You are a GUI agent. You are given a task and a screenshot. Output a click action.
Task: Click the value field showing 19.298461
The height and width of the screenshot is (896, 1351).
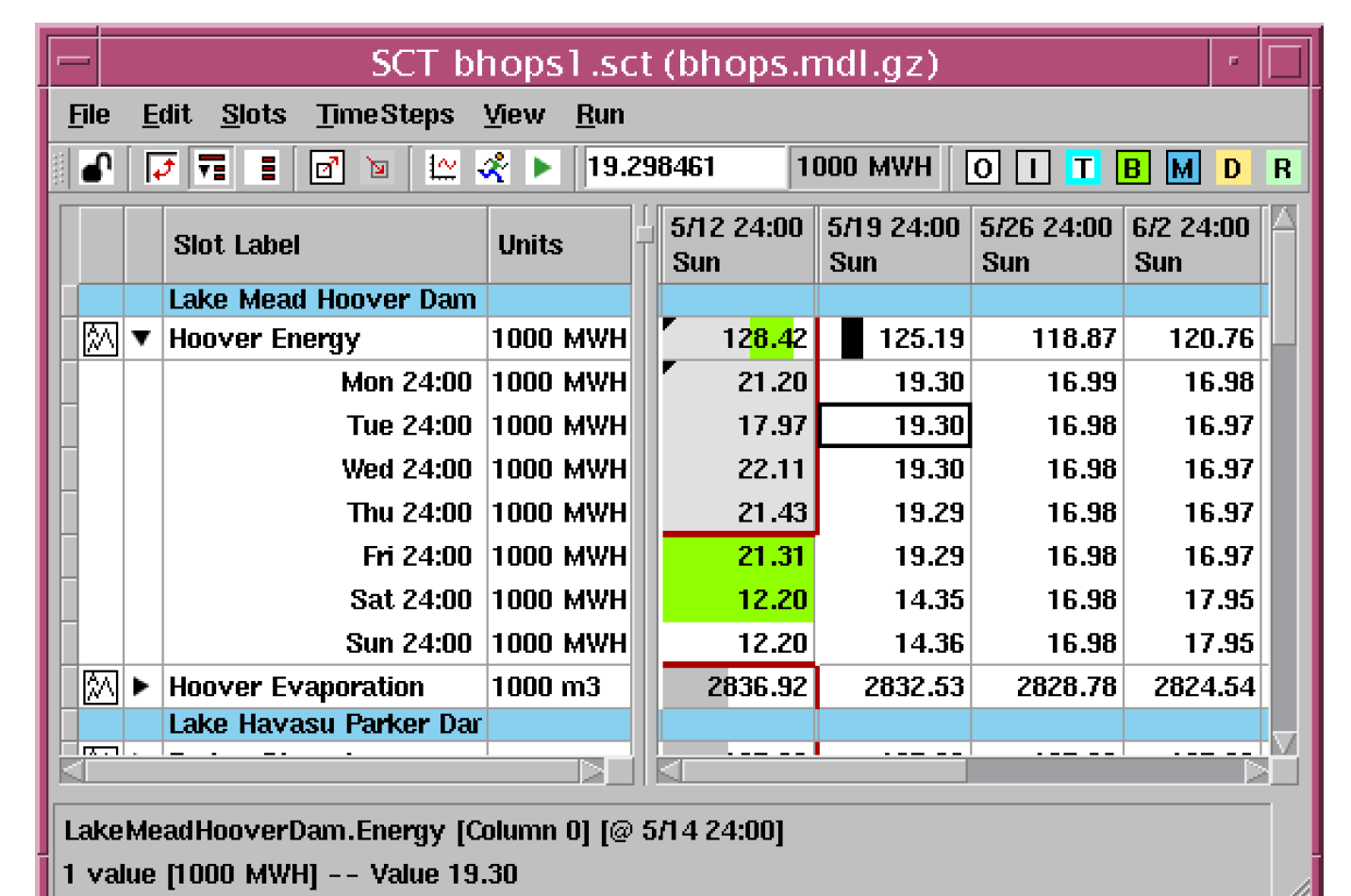pyautogui.click(x=684, y=168)
